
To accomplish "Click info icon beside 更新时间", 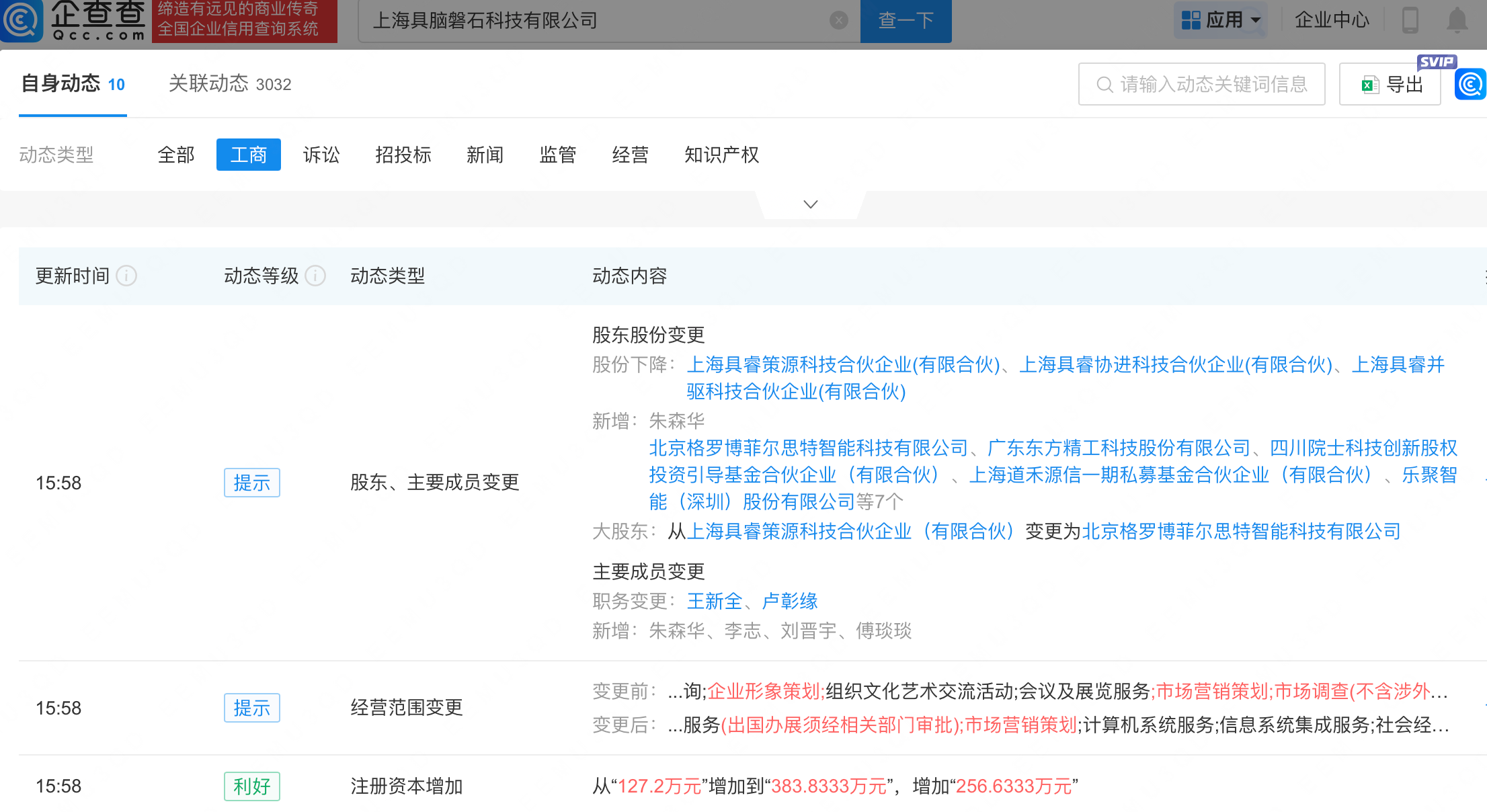I will (x=126, y=276).
